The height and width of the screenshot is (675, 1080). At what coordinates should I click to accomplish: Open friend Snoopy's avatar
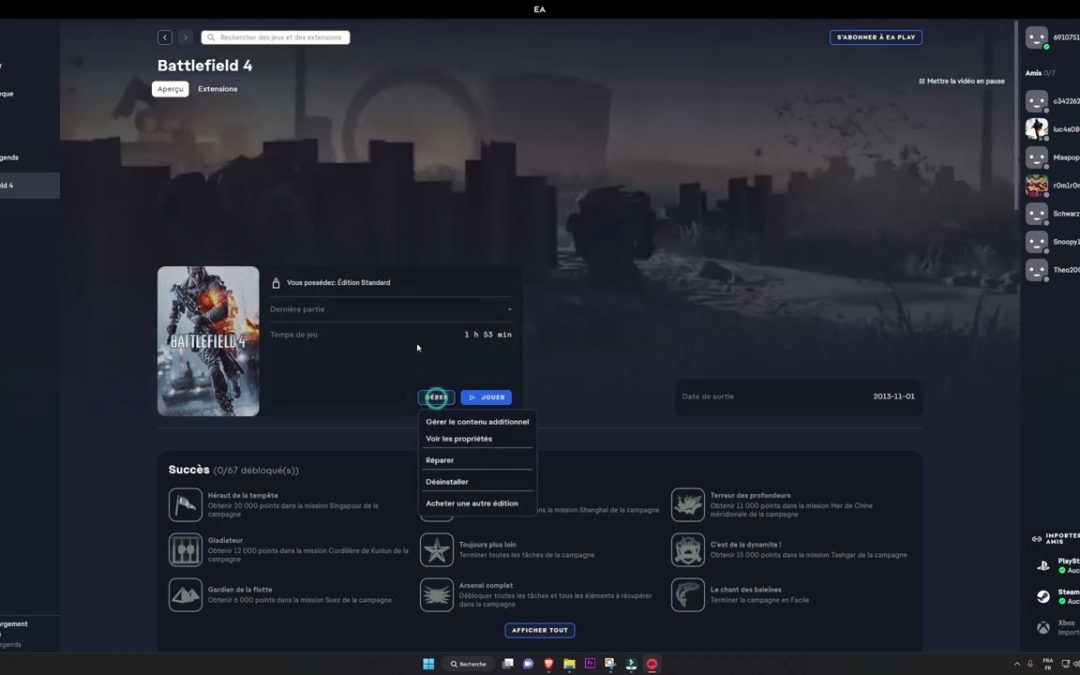click(x=1037, y=242)
